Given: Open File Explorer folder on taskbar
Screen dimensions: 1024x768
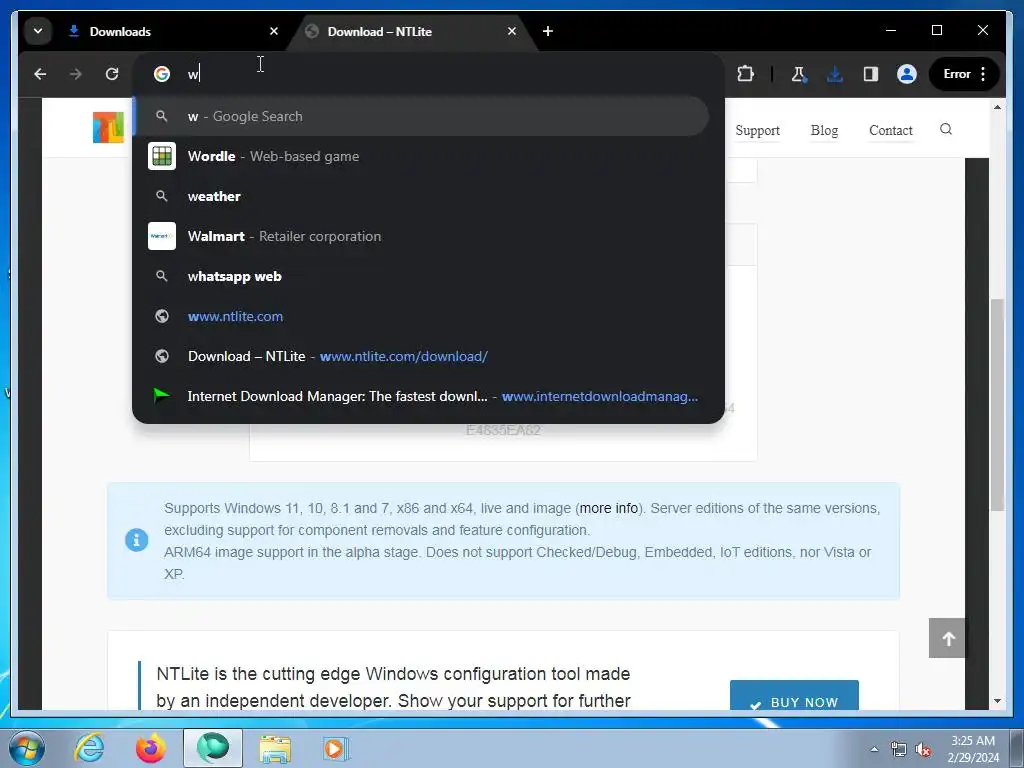Looking at the screenshot, I should 275,748.
